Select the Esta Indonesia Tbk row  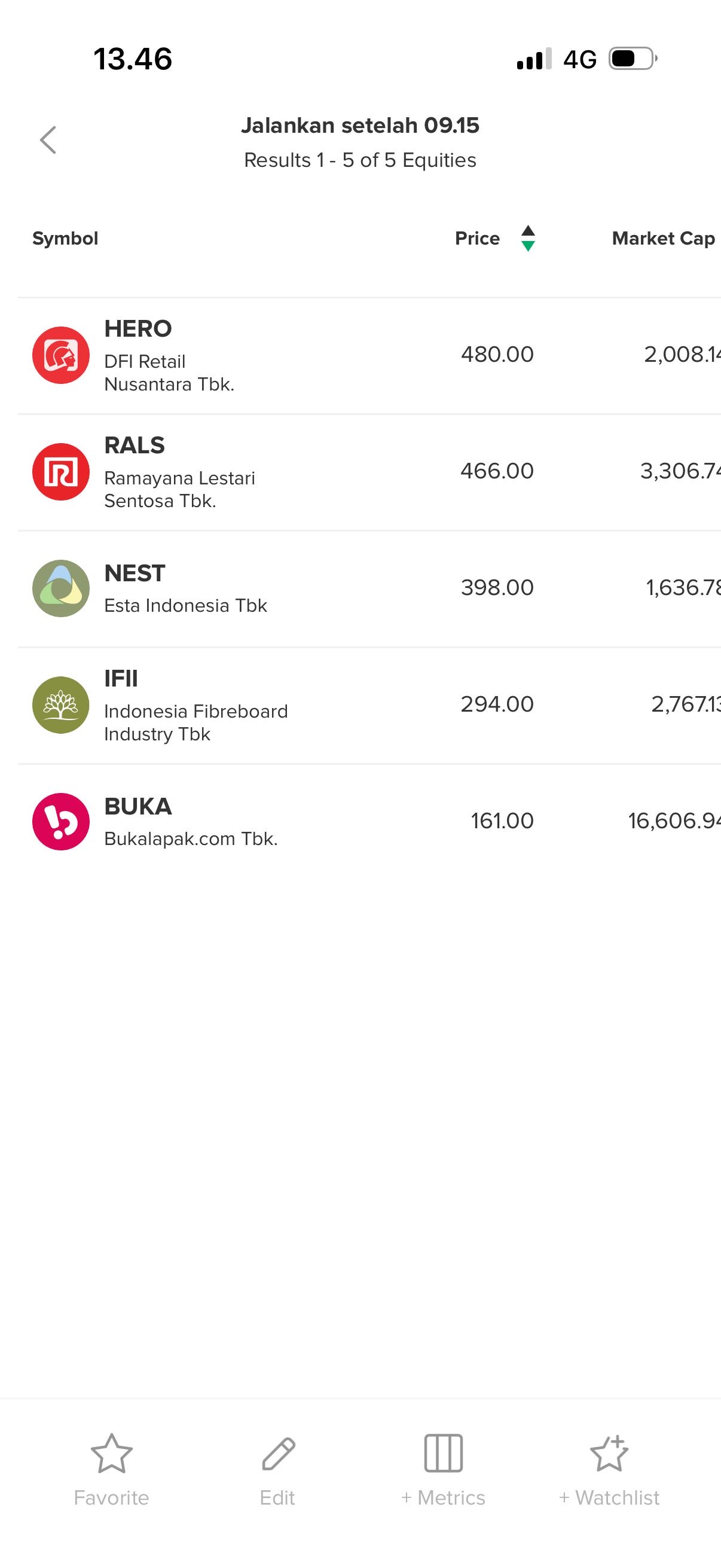pyautogui.click(x=185, y=605)
